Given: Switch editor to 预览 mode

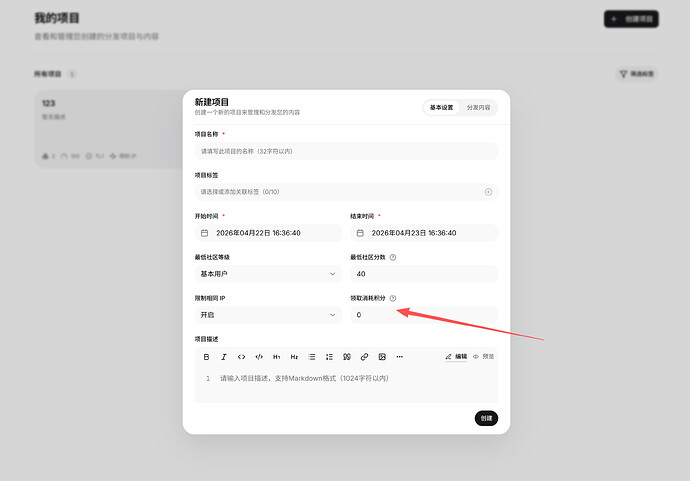Looking at the screenshot, I should 484,356.
